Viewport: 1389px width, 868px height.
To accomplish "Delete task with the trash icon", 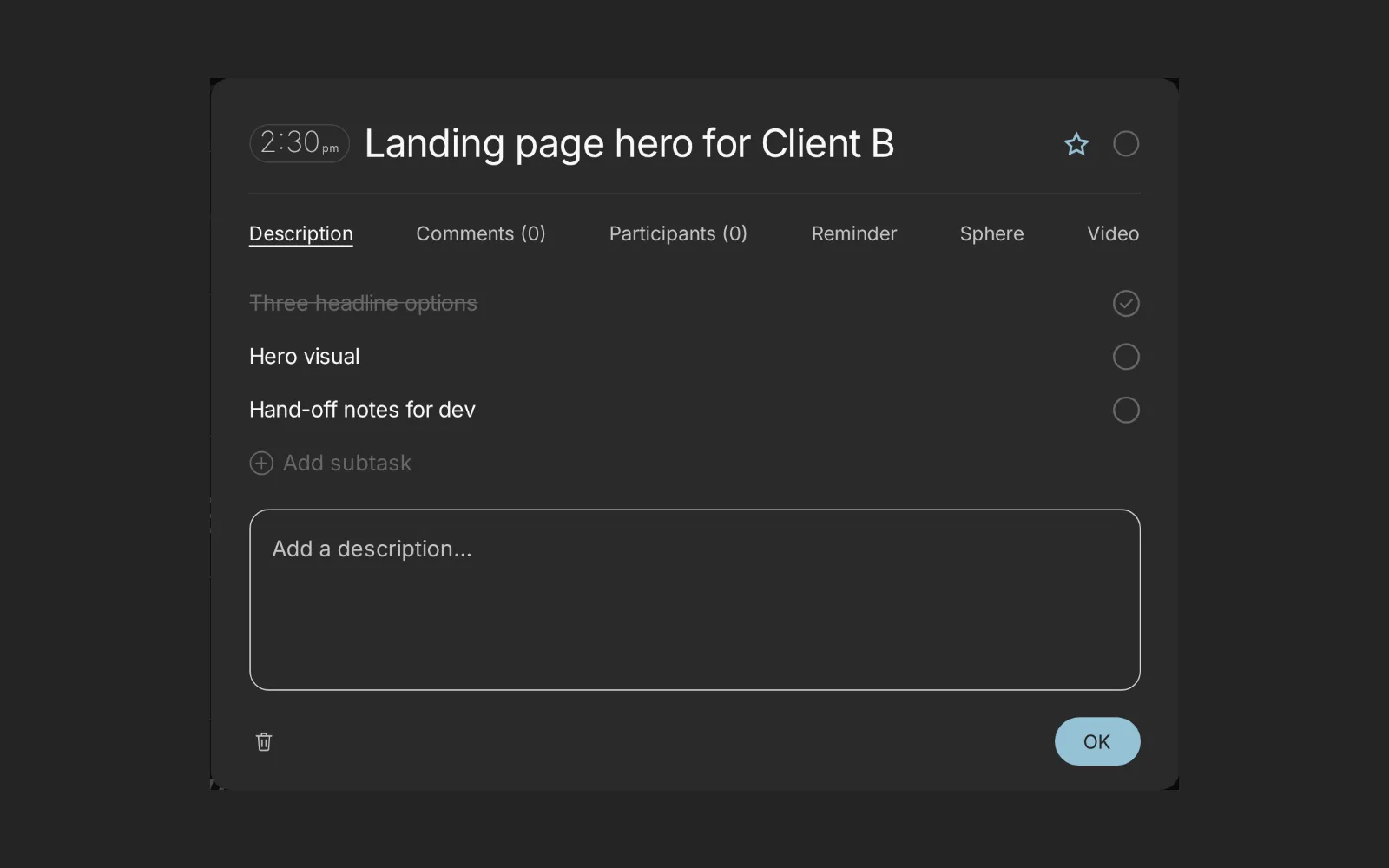I will tap(264, 742).
